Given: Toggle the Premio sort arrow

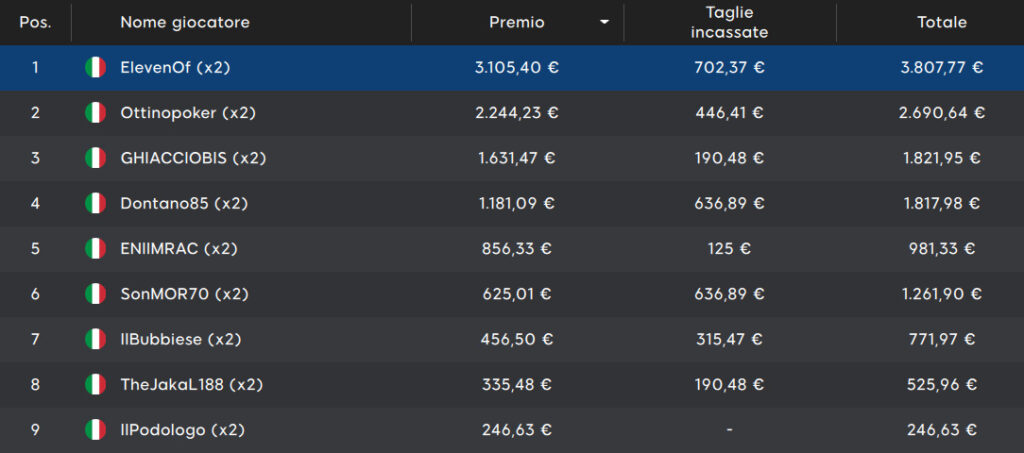Looking at the screenshot, I should [x=604, y=23].
